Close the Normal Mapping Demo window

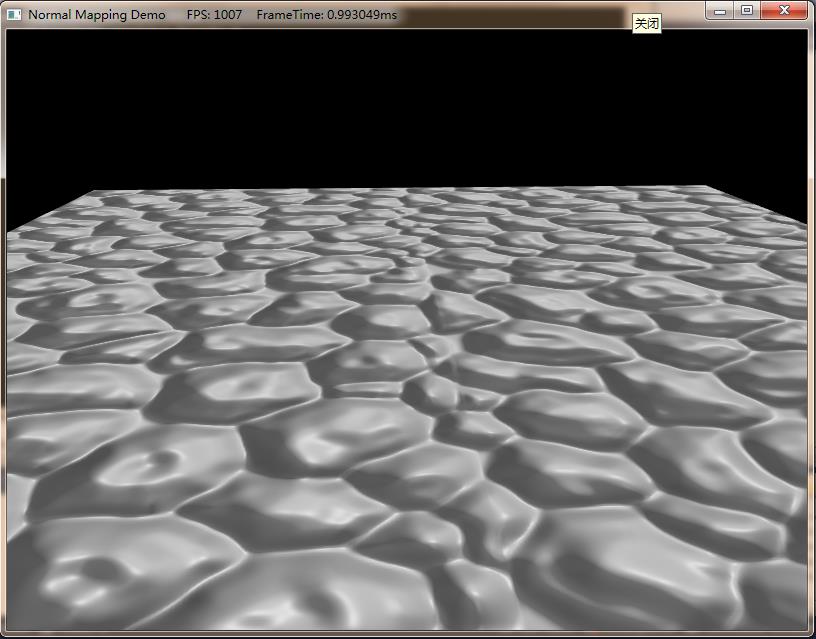[783, 10]
